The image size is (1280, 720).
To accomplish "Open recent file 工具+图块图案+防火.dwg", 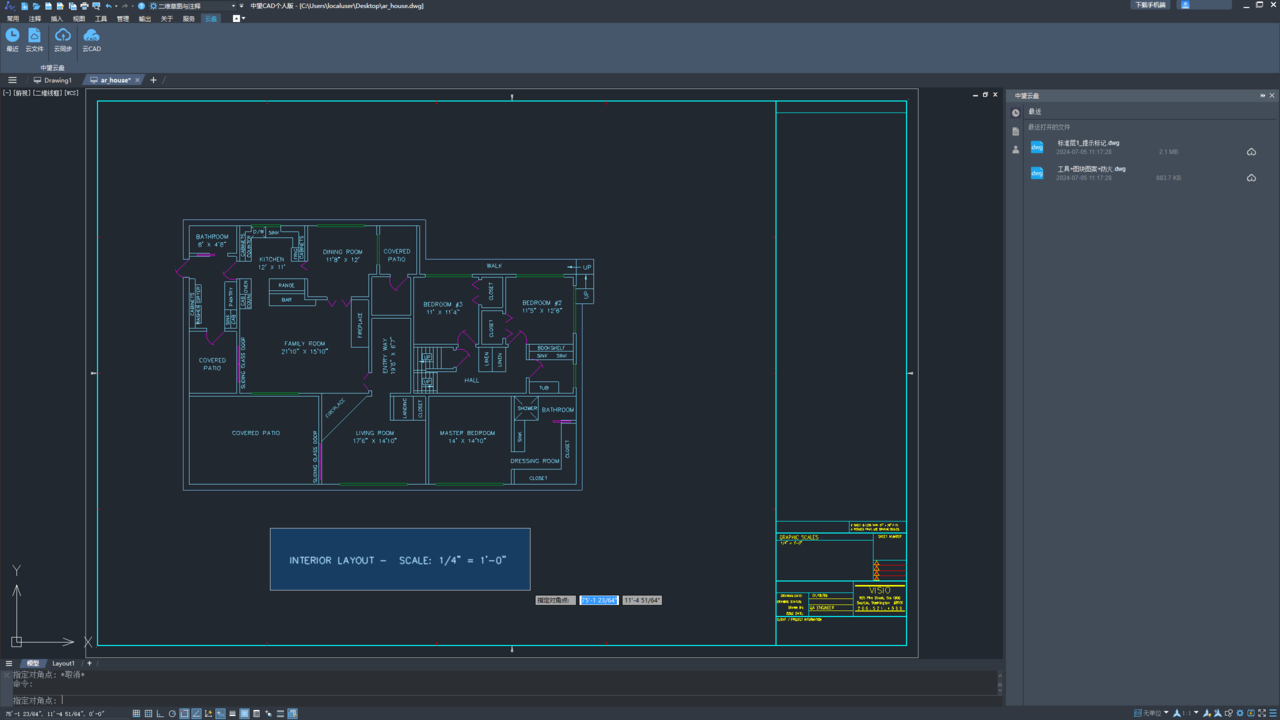I will pyautogui.click(x=1091, y=169).
